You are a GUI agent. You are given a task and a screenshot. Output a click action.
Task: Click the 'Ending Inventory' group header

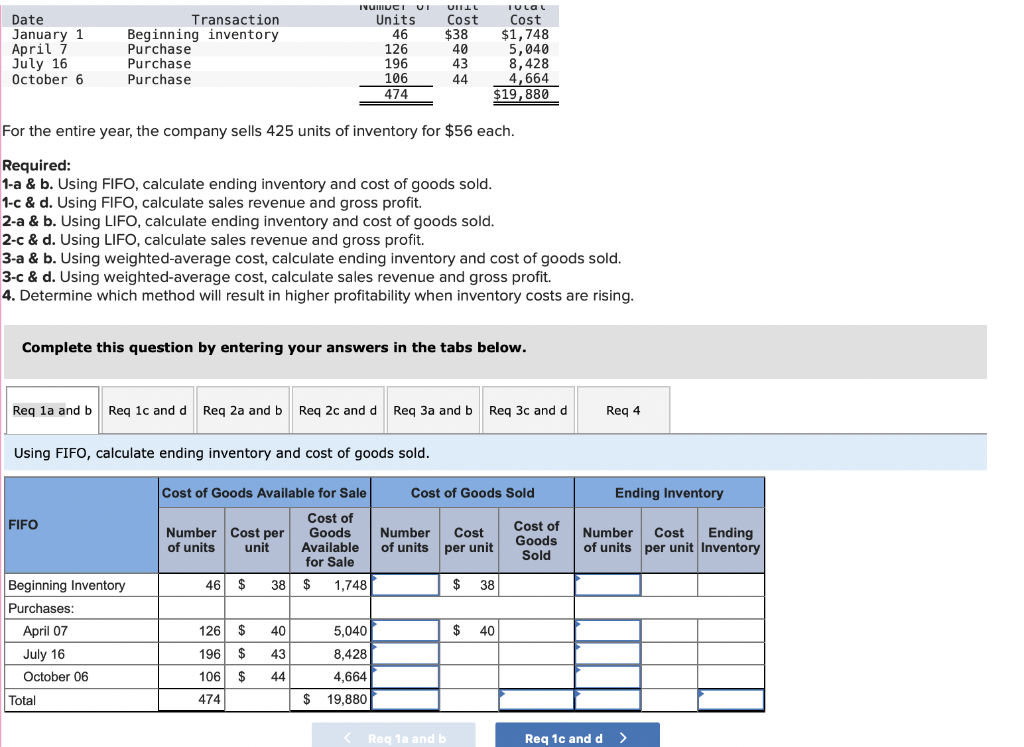click(669, 493)
